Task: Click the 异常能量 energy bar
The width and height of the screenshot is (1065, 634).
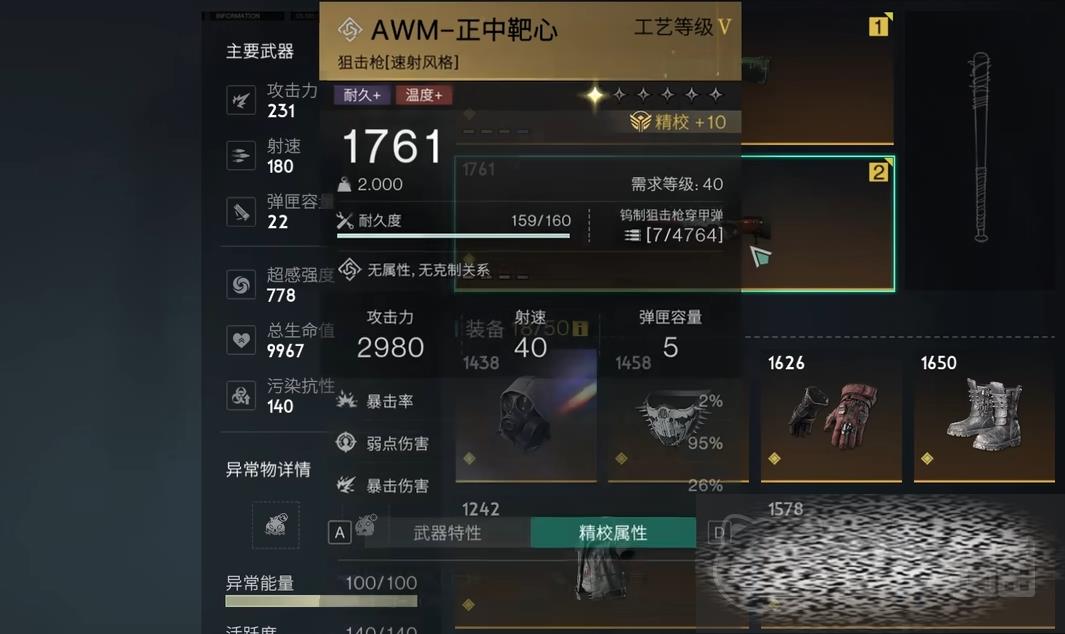Action: 321,601
